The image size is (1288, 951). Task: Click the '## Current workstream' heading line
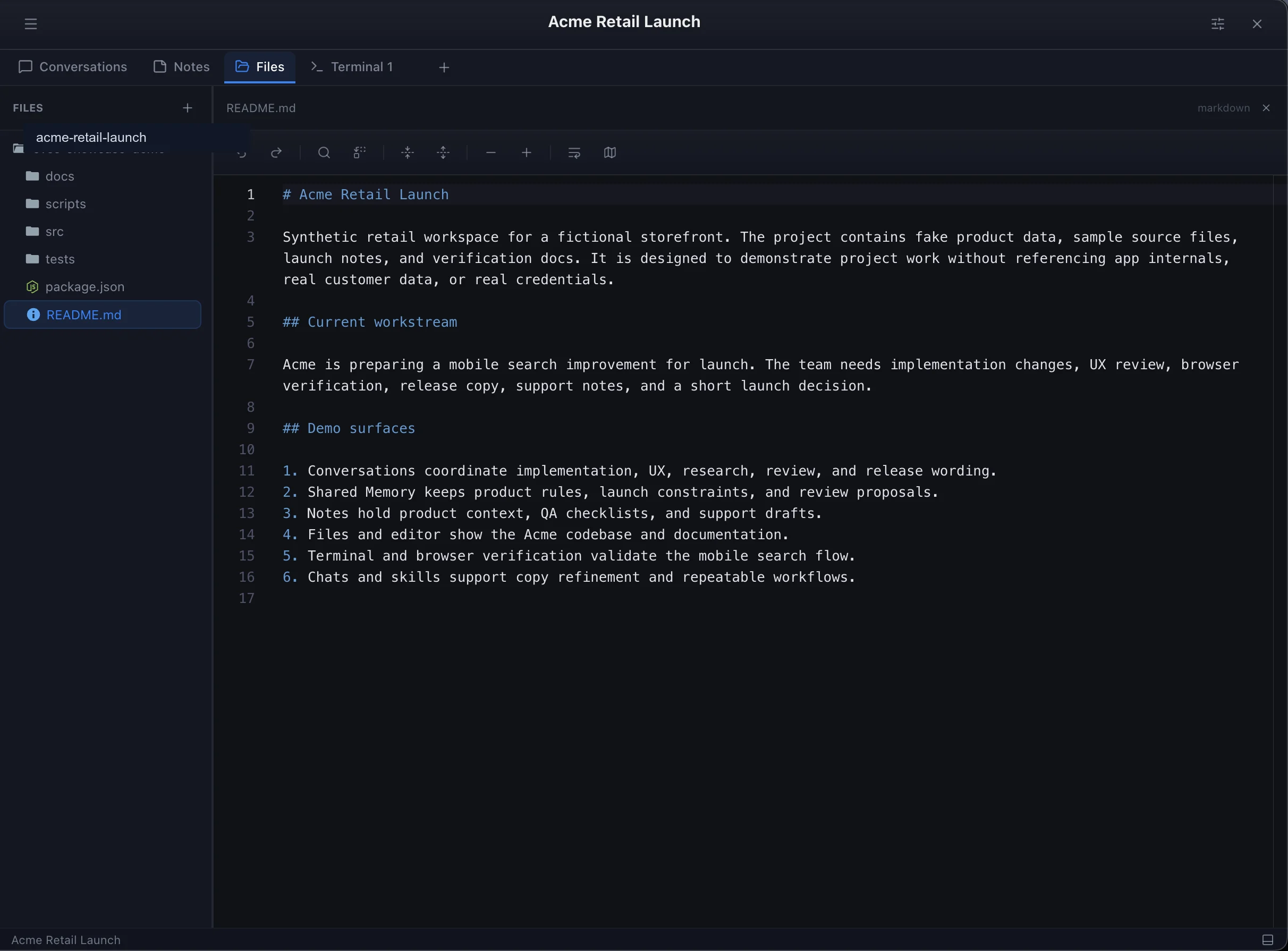pyautogui.click(x=370, y=322)
